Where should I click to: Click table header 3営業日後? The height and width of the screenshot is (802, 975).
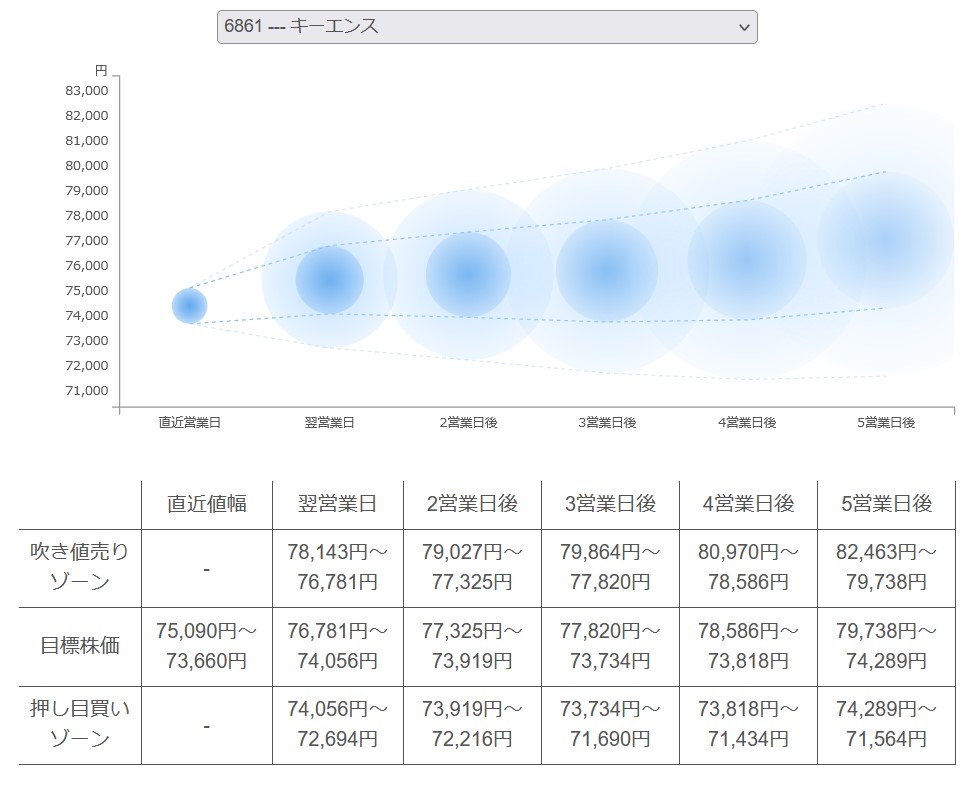[x=610, y=504]
